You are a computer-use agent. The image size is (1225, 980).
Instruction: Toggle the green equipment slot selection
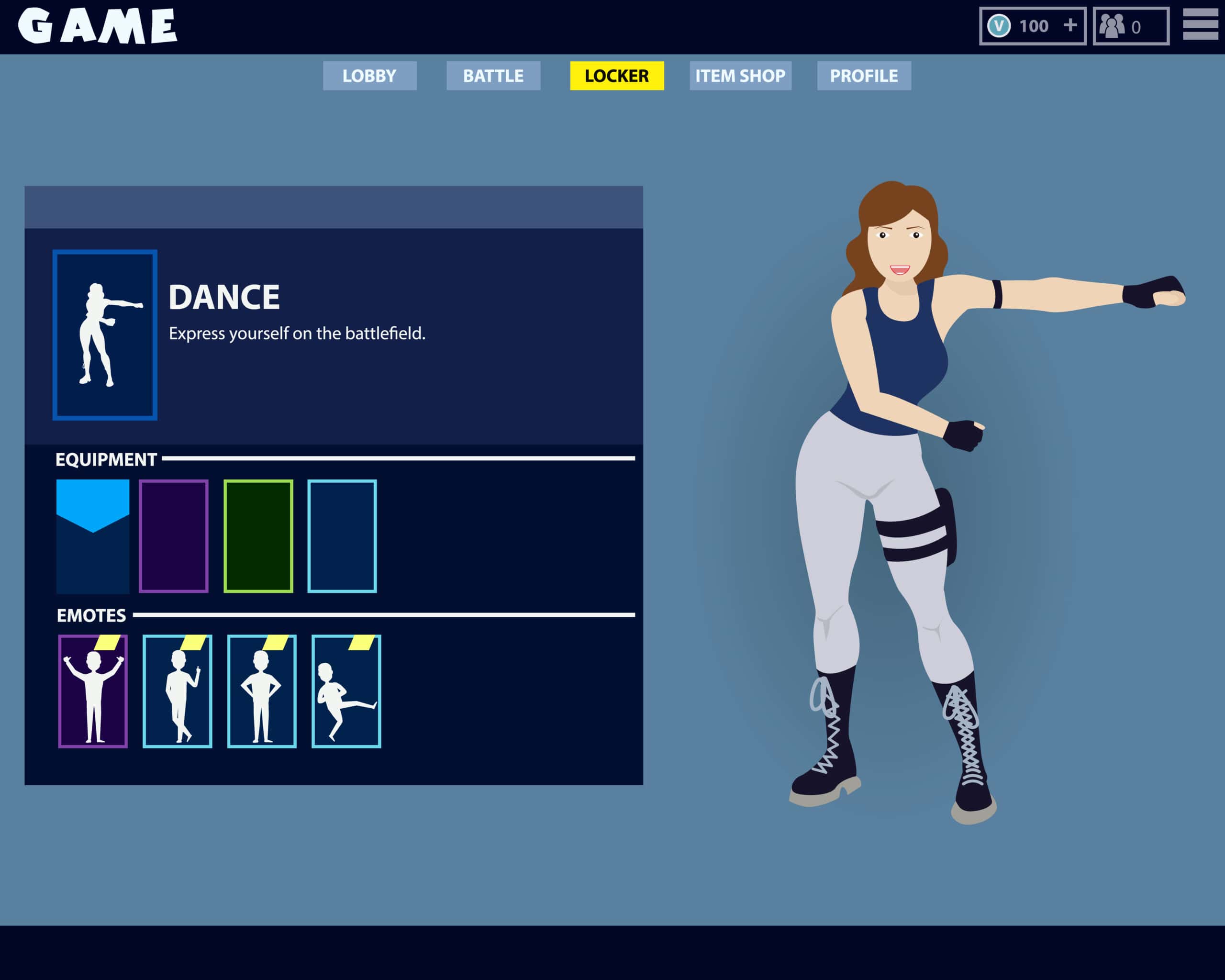point(258,537)
